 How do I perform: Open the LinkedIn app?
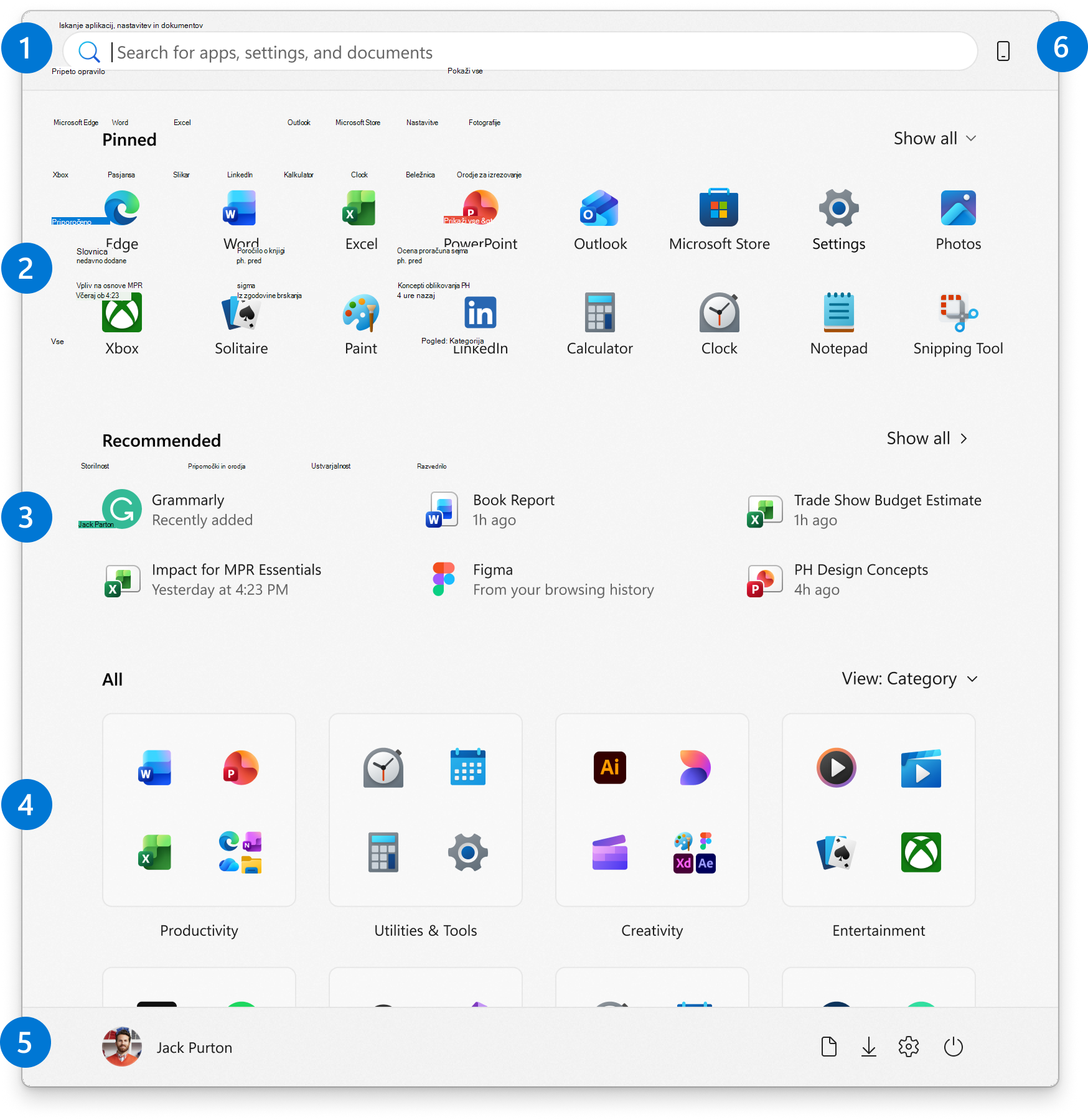point(480,313)
